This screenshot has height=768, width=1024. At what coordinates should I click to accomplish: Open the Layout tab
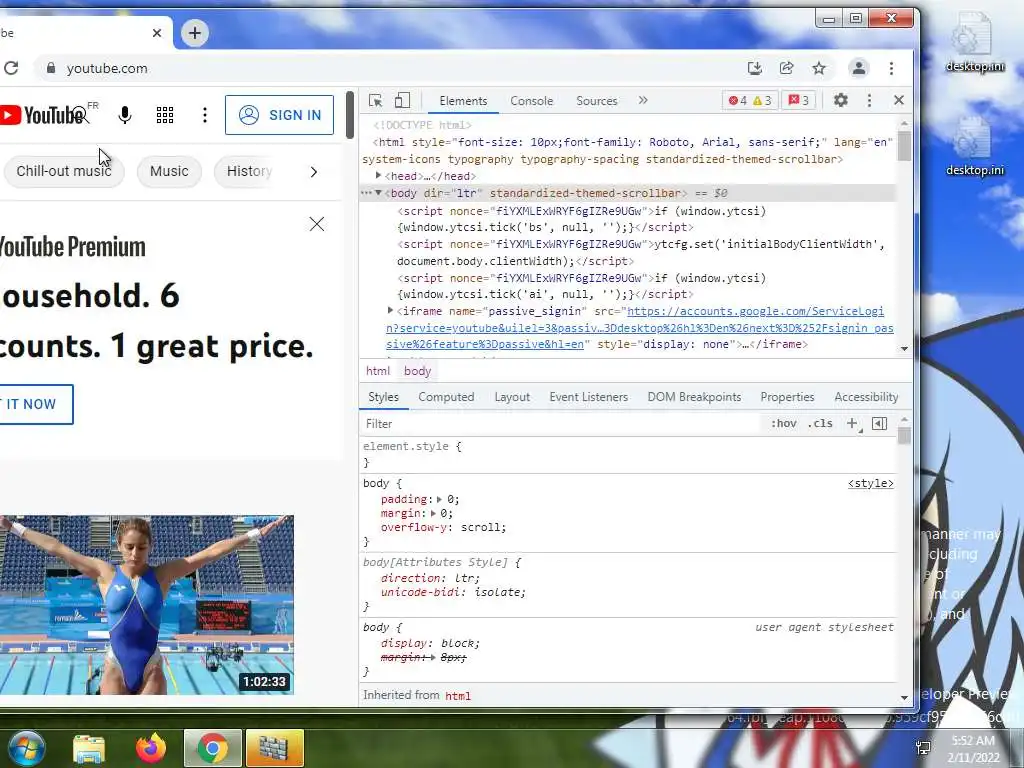coord(512,397)
